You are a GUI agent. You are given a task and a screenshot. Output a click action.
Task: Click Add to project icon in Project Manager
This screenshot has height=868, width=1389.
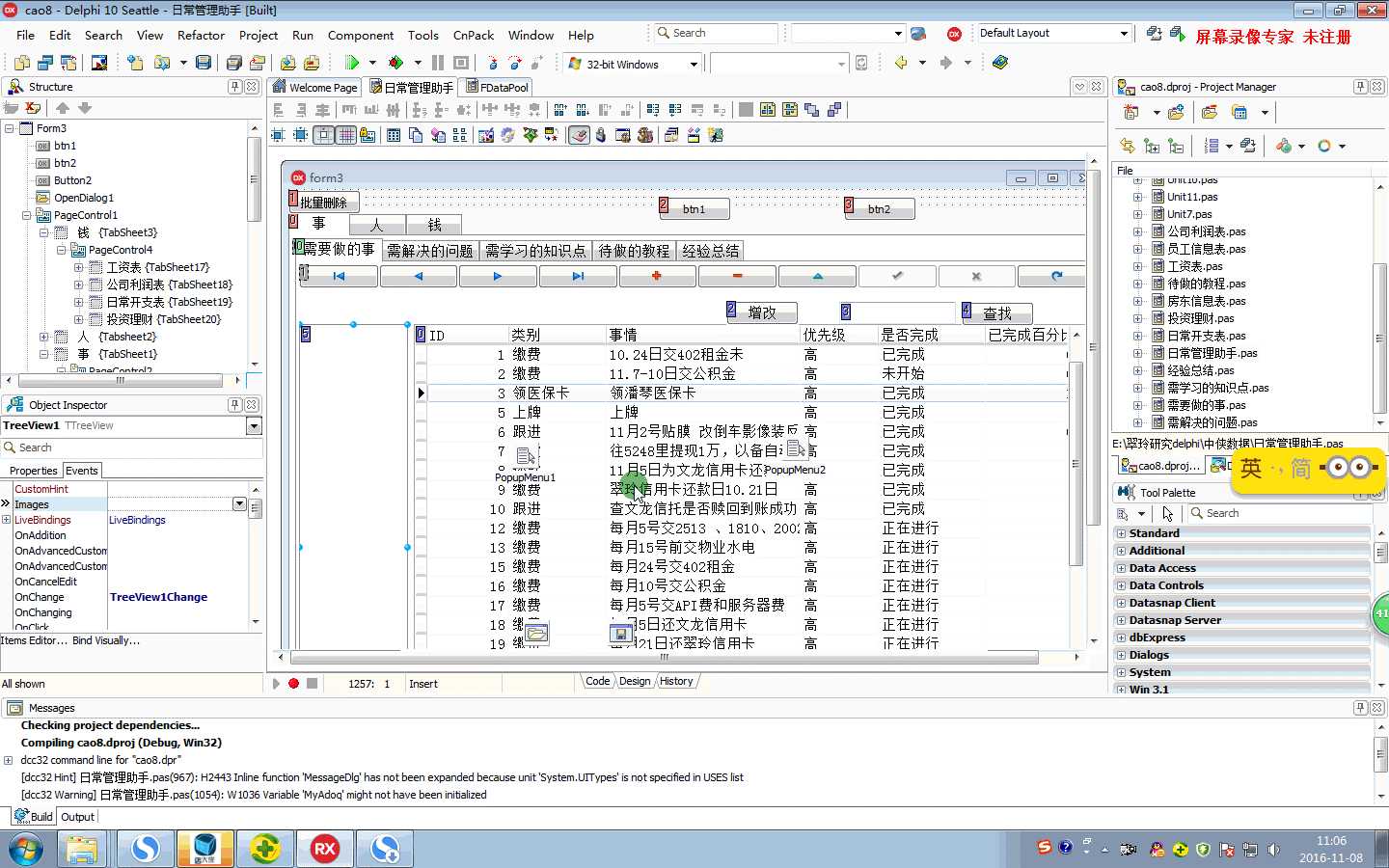tap(1176, 113)
